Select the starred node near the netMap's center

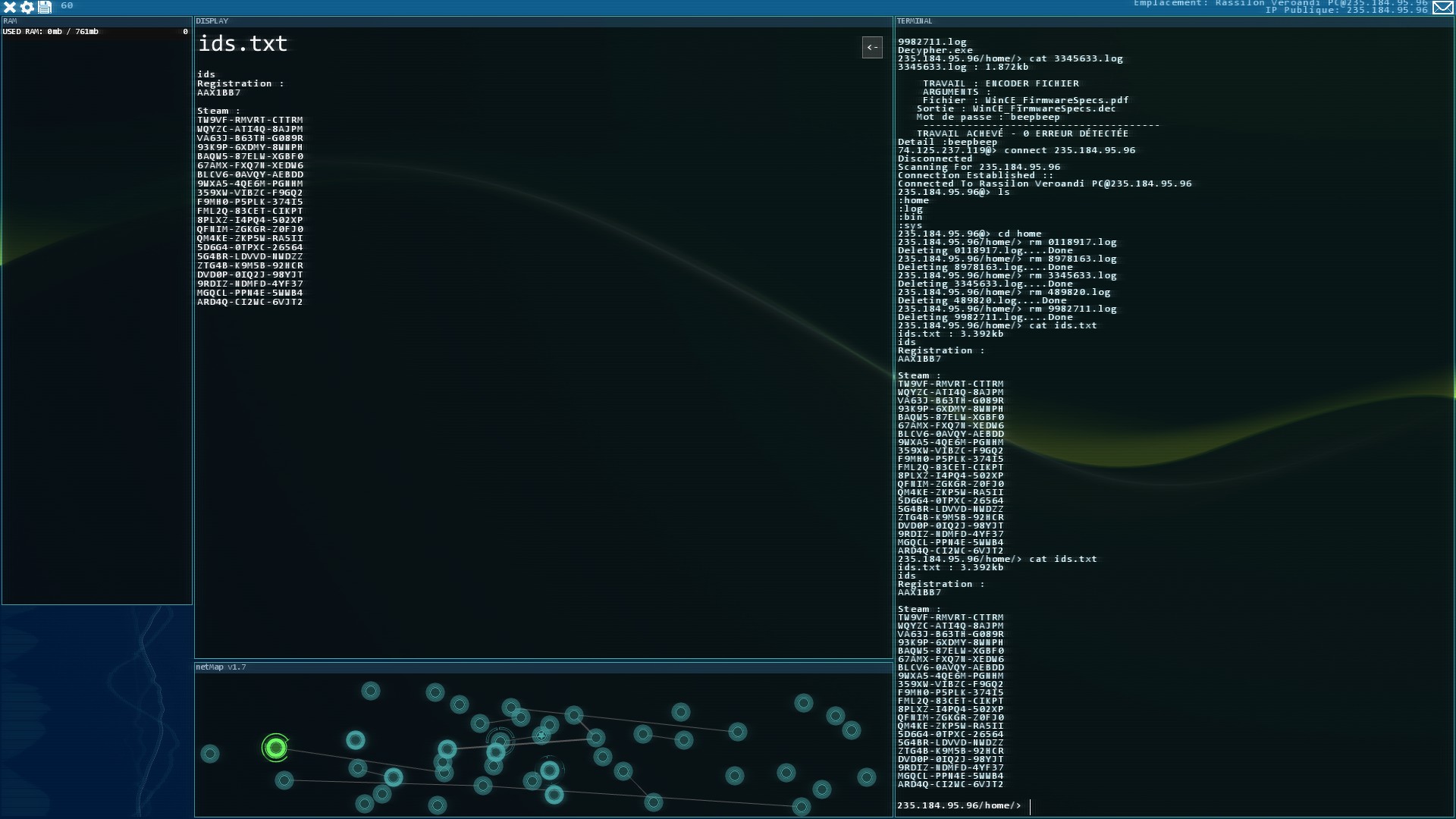pyautogui.click(x=541, y=736)
